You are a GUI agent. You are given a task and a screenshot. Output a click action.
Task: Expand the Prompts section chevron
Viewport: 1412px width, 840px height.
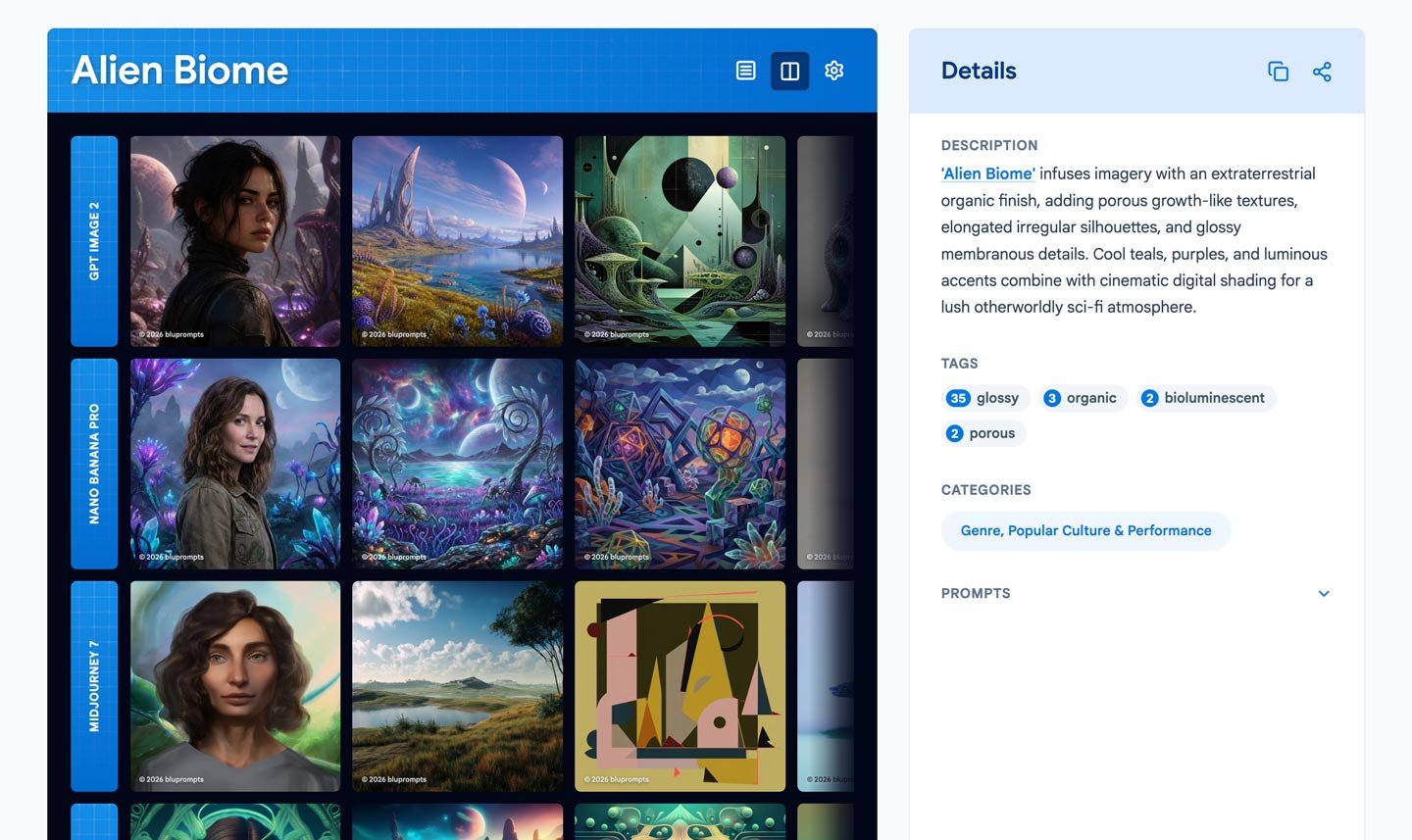(1324, 594)
